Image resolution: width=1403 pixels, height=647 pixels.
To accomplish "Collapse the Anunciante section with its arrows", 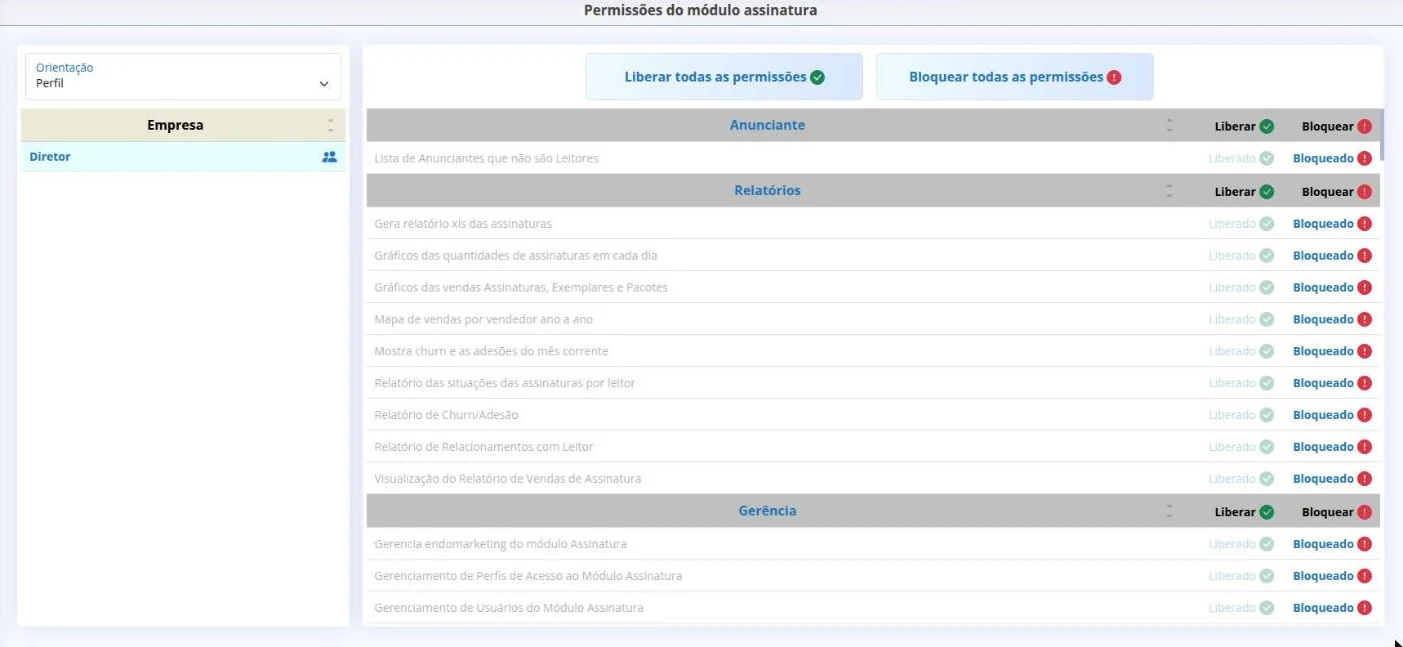I will pos(1169,126).
